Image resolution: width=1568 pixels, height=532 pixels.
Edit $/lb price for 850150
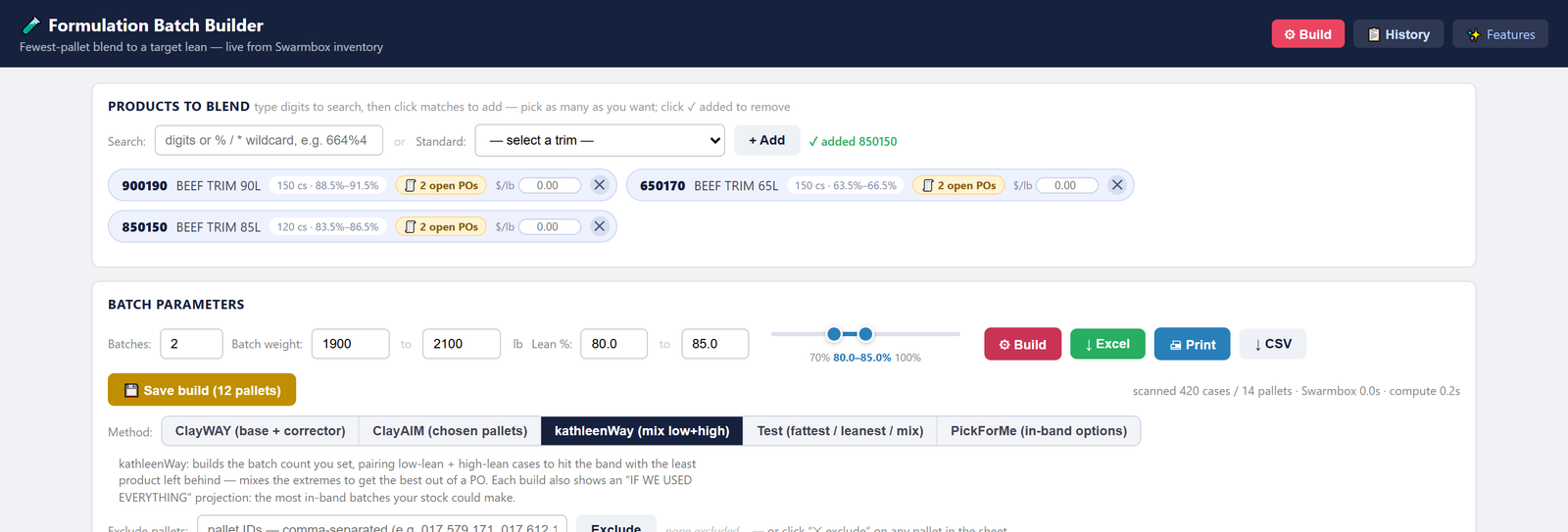[550, 226]
